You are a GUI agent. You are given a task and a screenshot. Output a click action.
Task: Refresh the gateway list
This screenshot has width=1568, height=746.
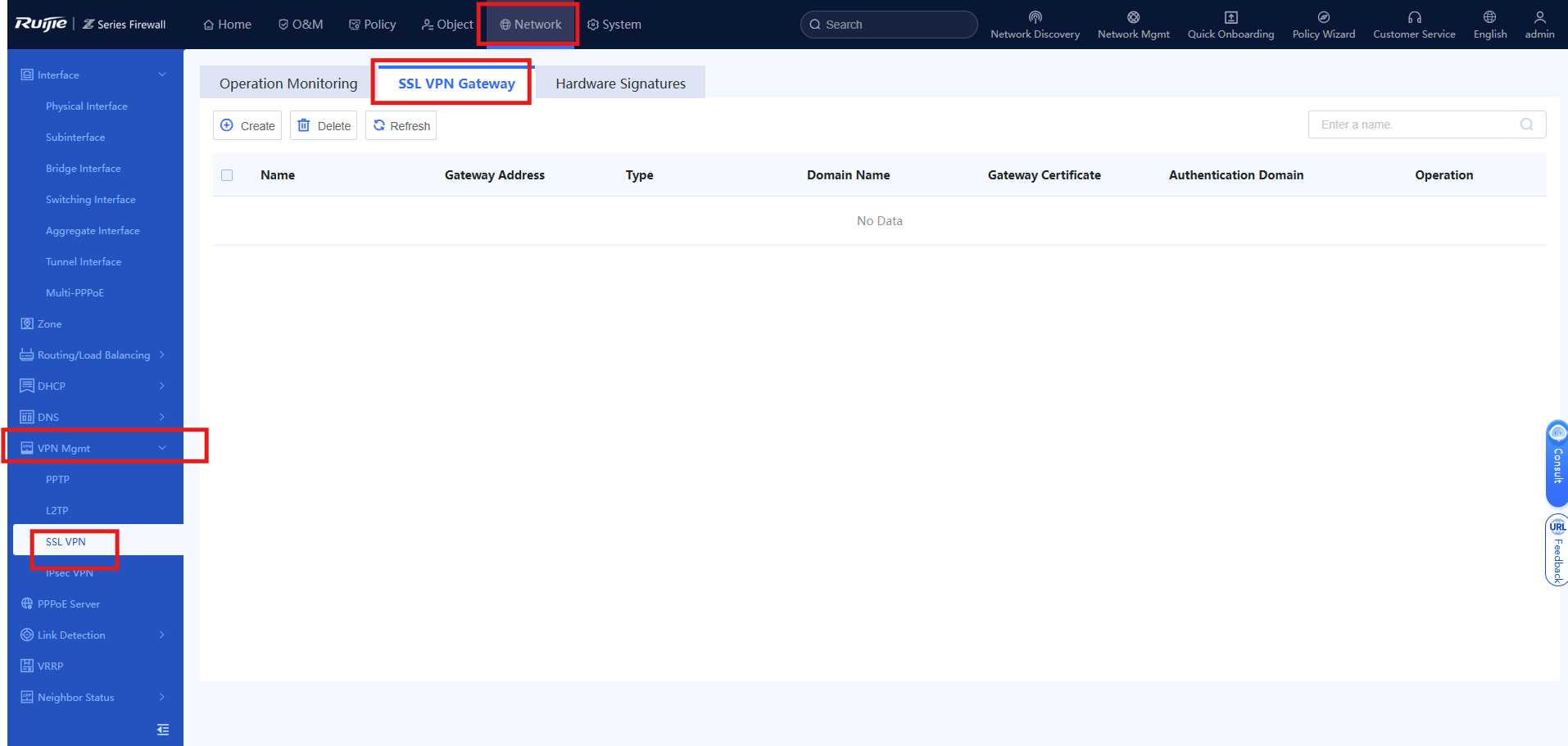(x=401, y=125)
